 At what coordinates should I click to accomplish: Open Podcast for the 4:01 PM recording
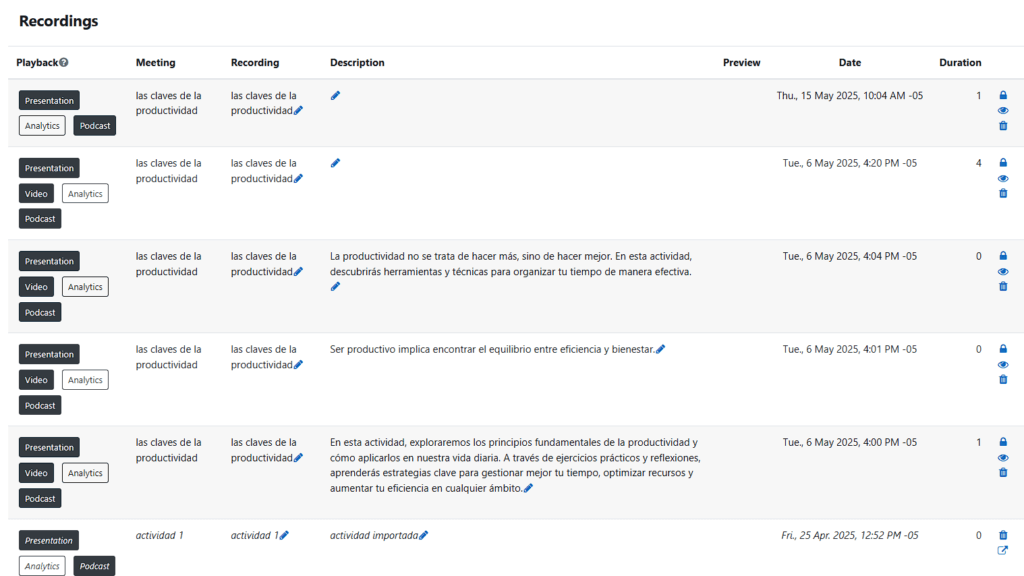click(x=40, y=406)
